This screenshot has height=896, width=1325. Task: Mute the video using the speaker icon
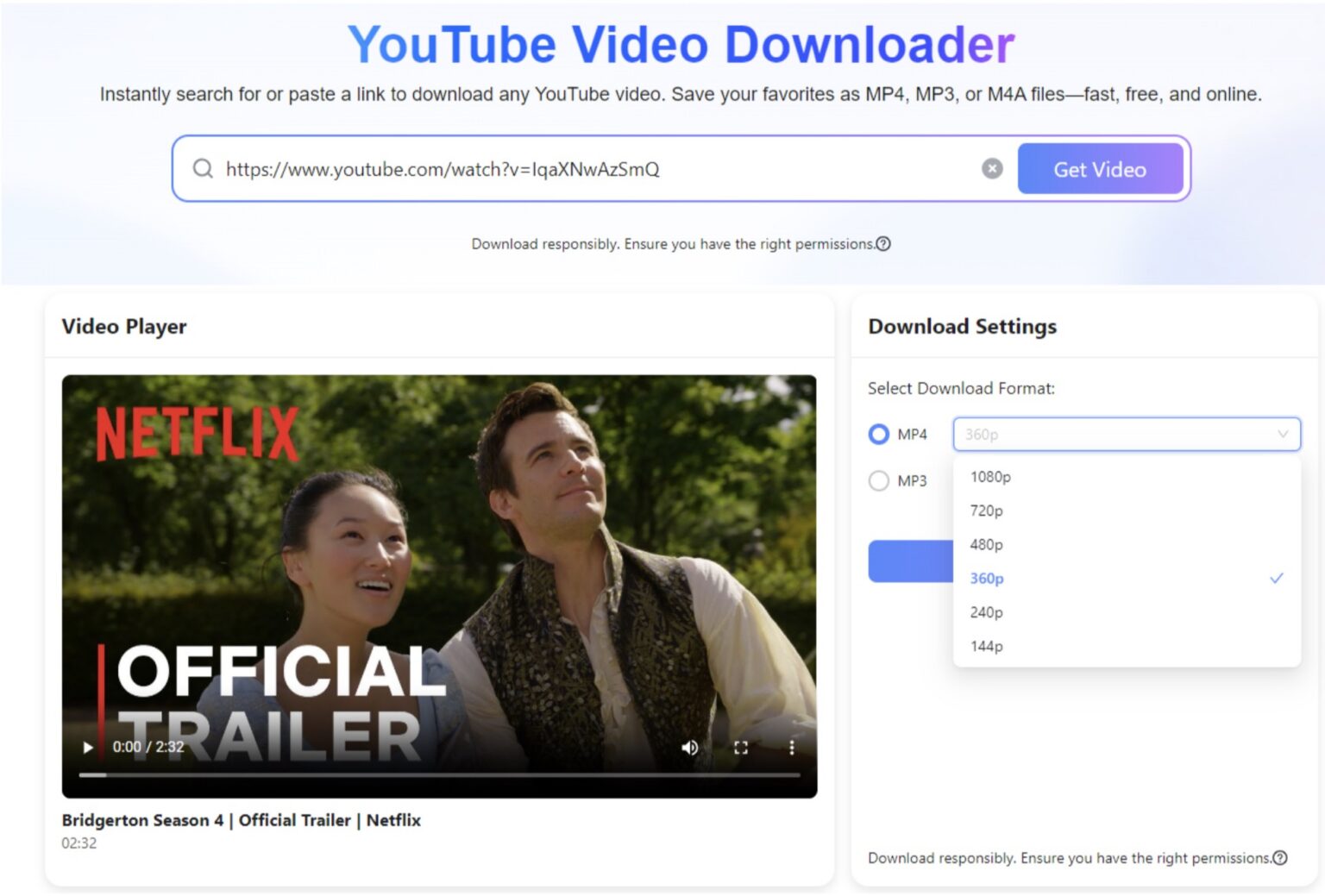coord(689,748)
